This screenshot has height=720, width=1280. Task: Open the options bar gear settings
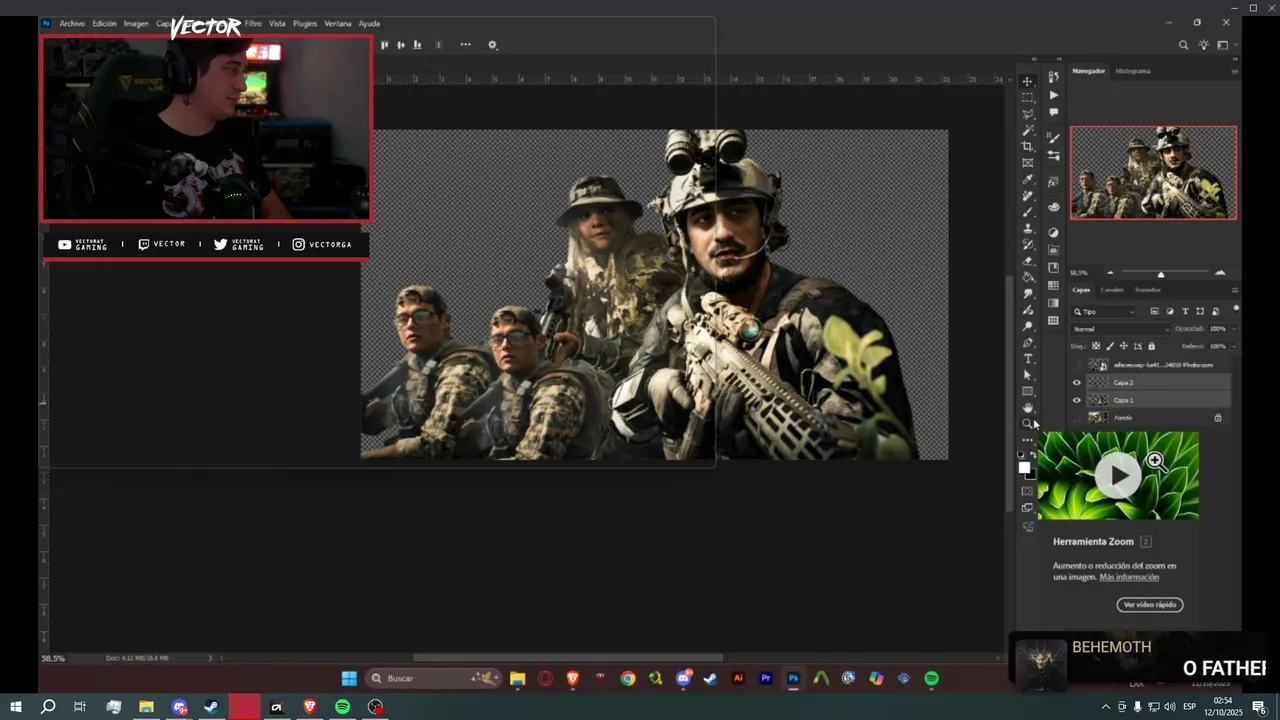(492, 45)
